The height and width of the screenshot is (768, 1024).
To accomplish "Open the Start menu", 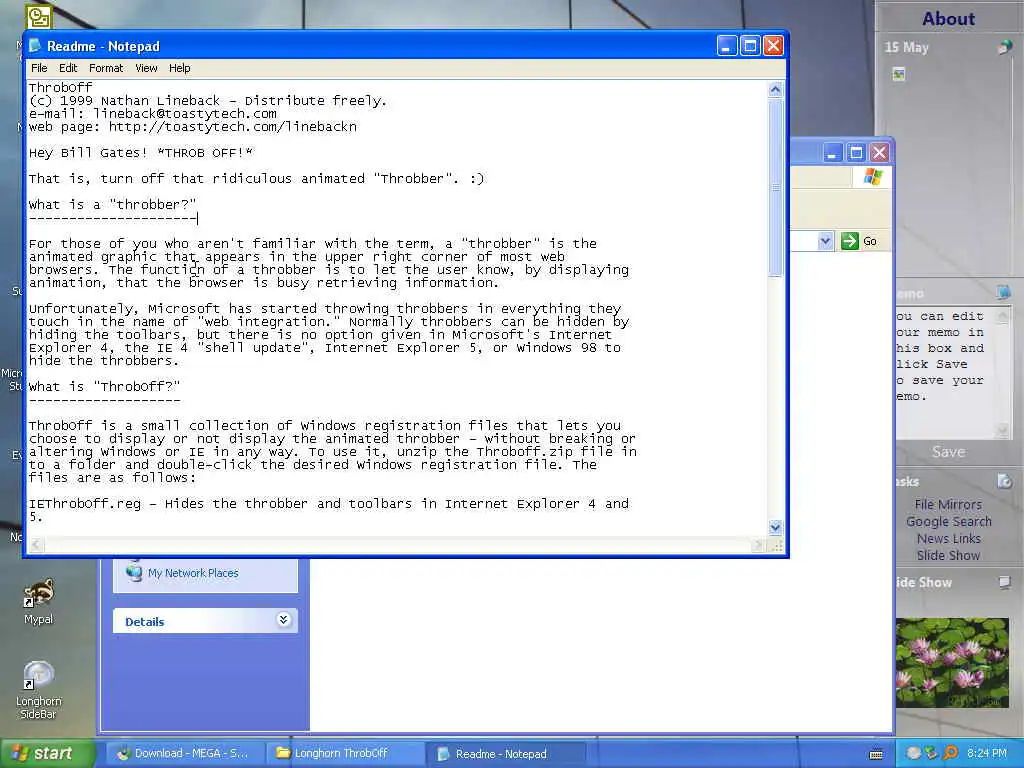I will 47,753.
